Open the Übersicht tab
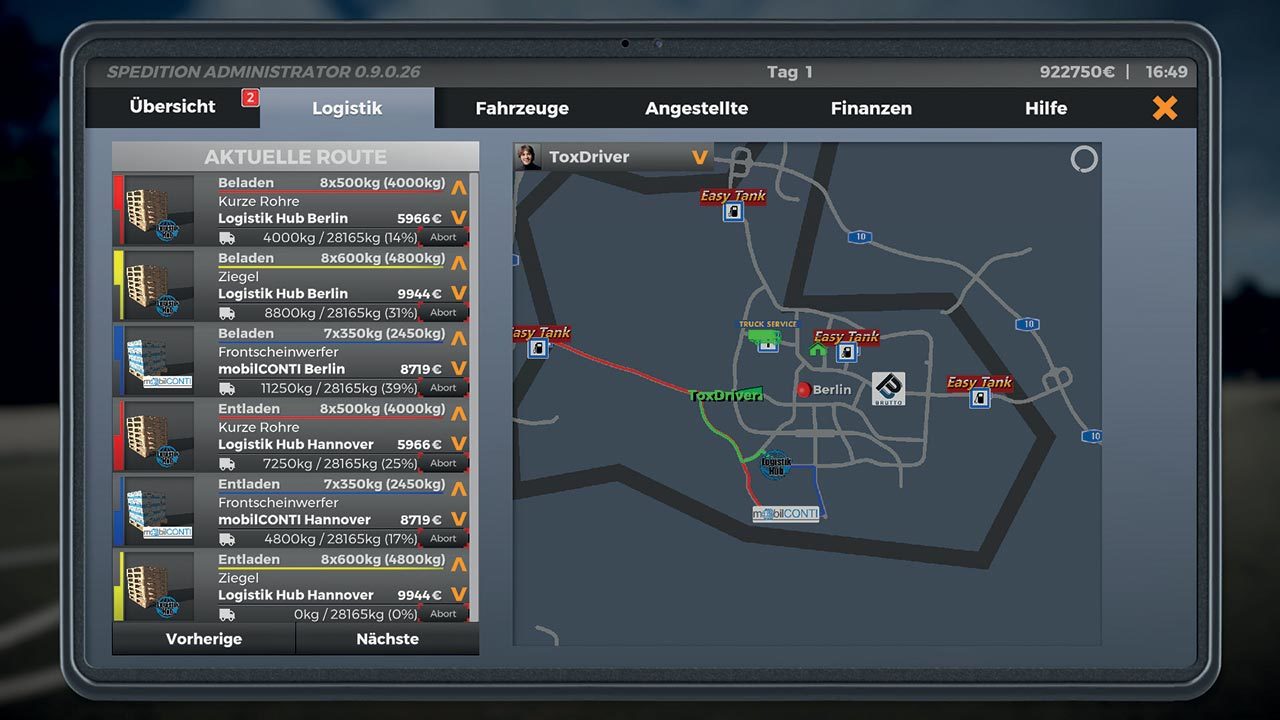Screen dimensions: 1280x720 pos(172,107)
